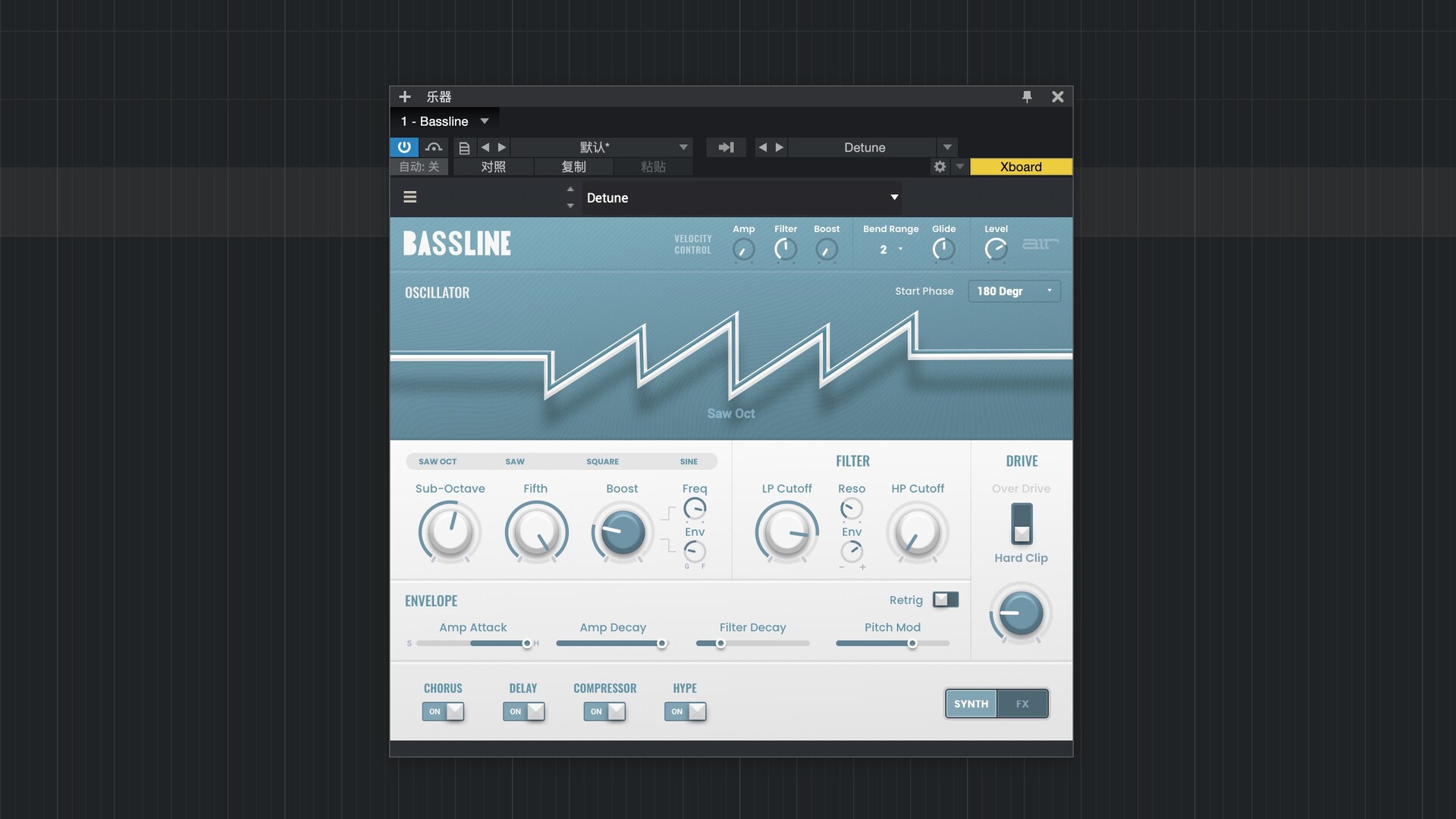Viewport: 1456px width, 819px height.
Task: Toggle the plugin power bypass button
Action: pos(403,147)
